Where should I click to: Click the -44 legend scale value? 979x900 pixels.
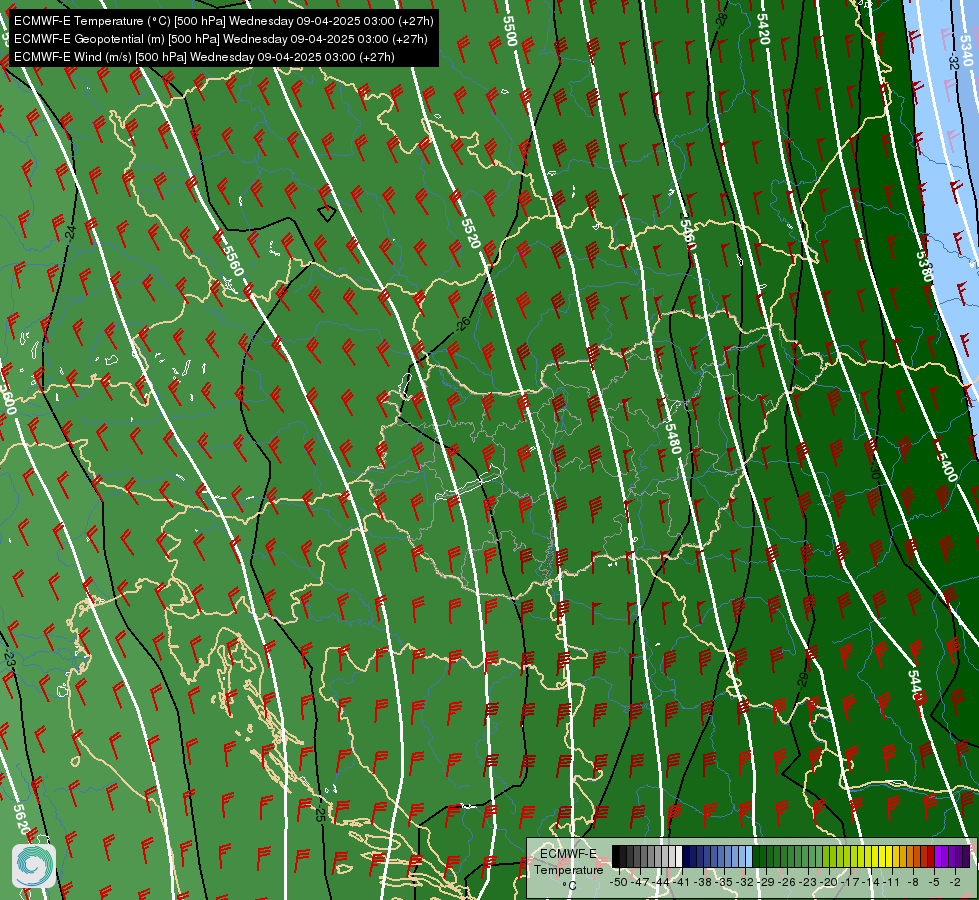click(x=661, y=882)
